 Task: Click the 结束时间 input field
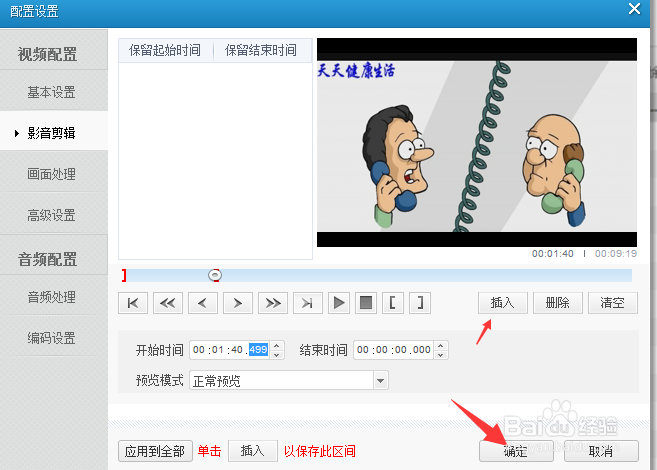click(394, 350)
